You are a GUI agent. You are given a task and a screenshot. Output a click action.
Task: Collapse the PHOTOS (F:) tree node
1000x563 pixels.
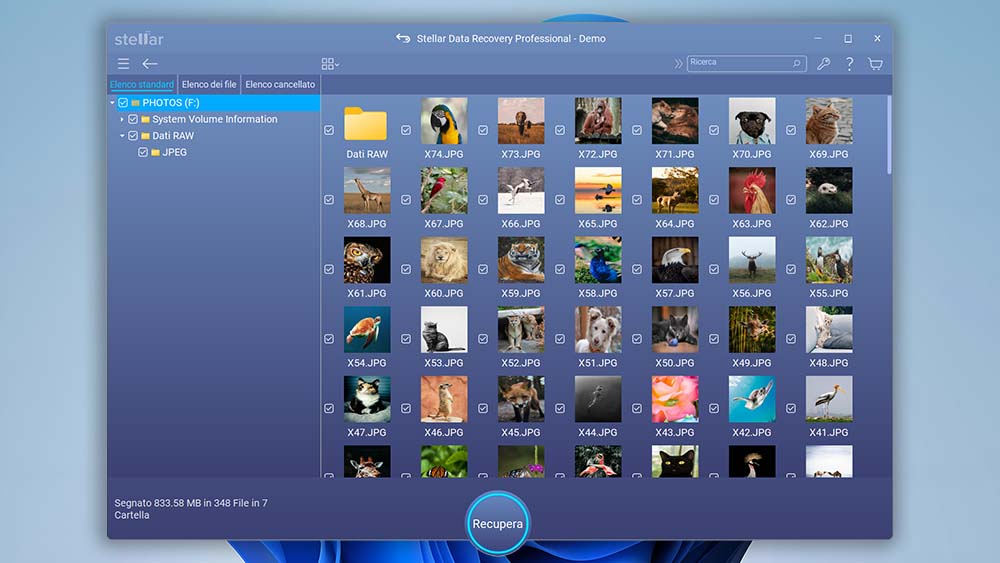pos(112,103)
